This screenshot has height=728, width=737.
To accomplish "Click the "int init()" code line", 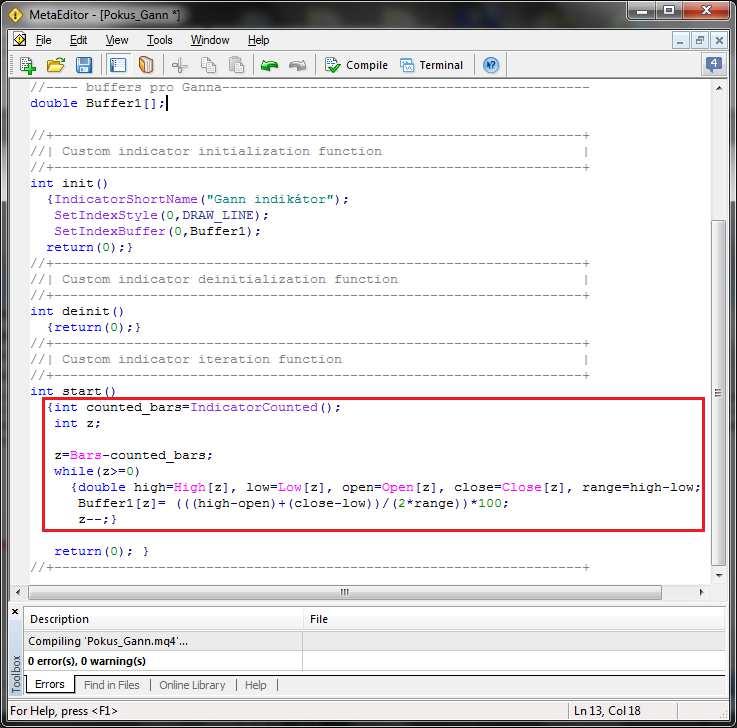I will [69, 183].
